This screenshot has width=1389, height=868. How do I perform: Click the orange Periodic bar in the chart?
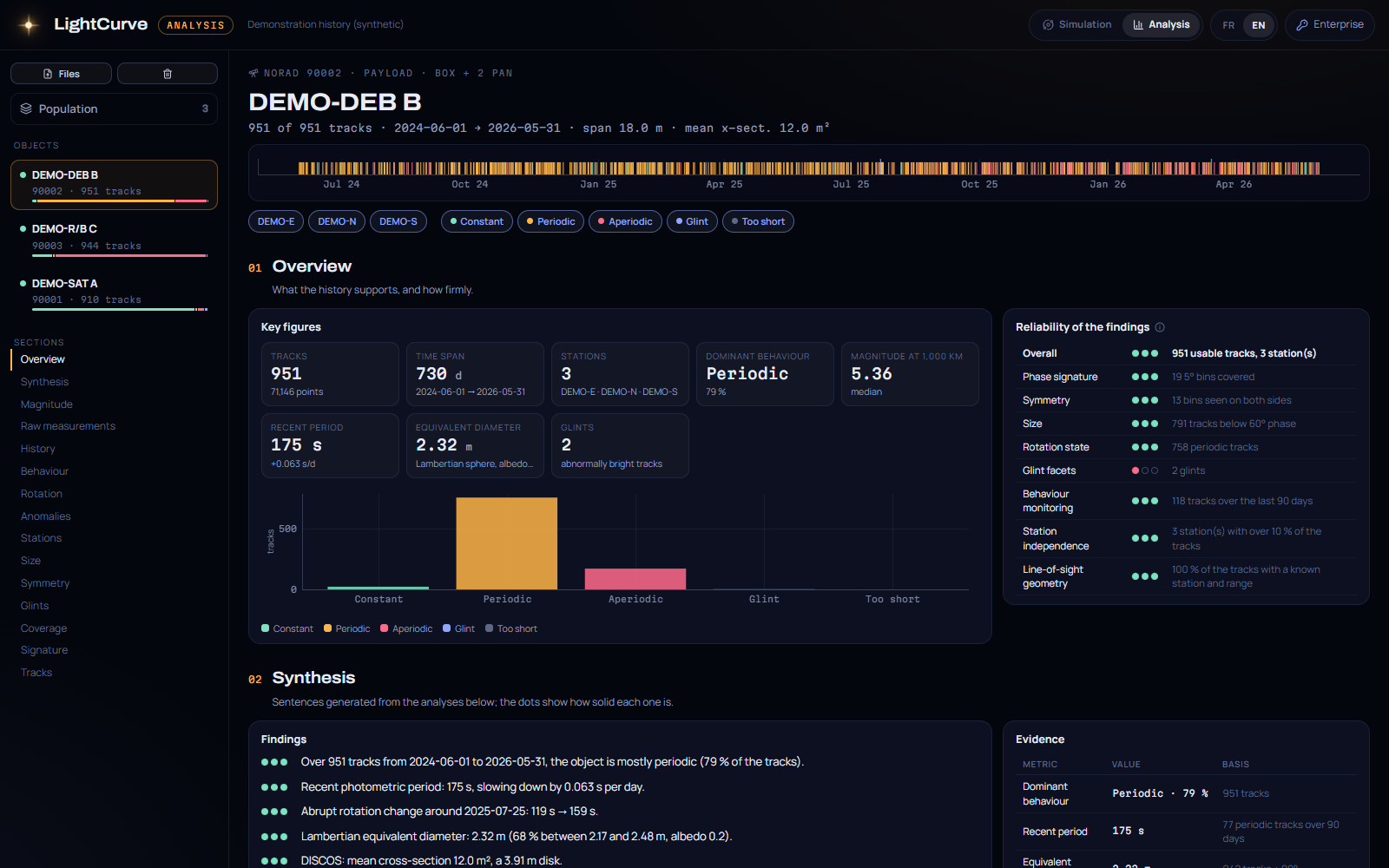pos(507,543)
